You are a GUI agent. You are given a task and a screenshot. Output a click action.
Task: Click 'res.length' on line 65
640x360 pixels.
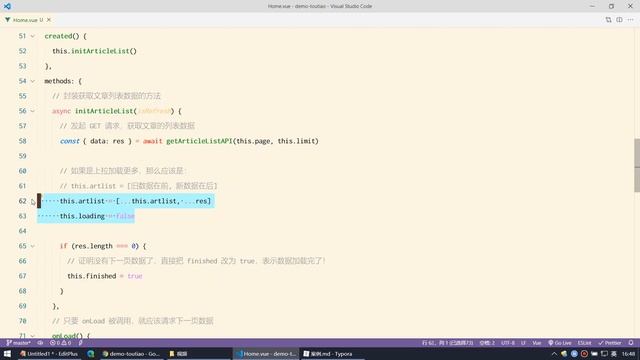tap(93, 246)
